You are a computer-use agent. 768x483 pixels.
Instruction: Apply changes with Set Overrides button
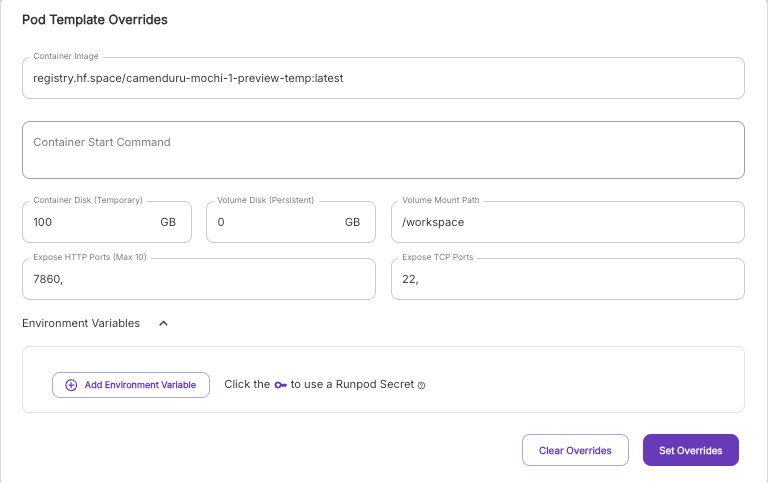(x=690, y=450)
